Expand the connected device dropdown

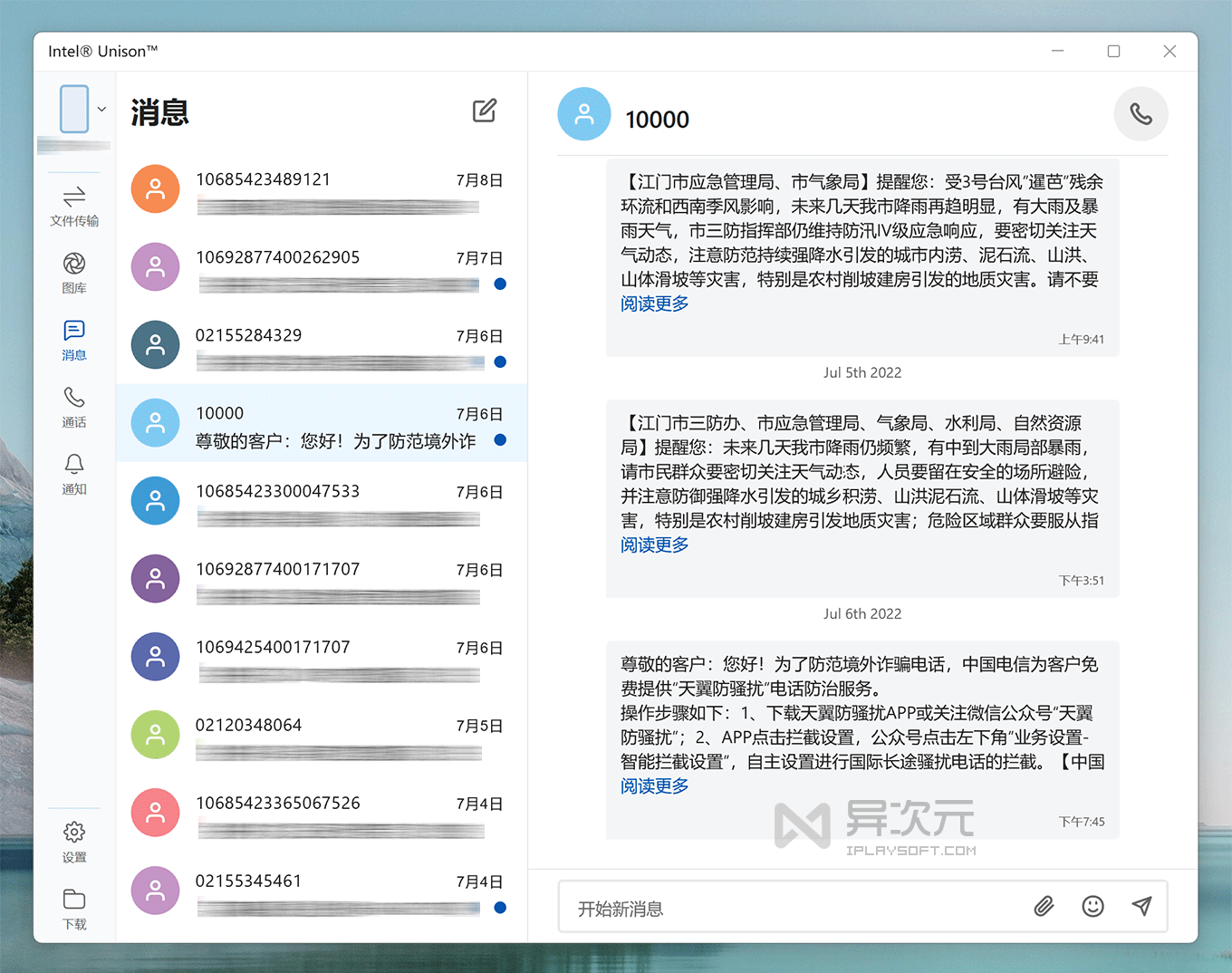coord(101,109)
